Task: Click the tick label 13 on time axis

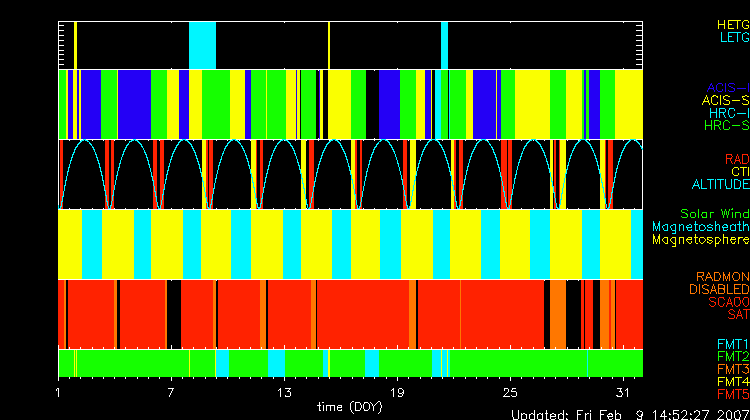Action: 284,391
